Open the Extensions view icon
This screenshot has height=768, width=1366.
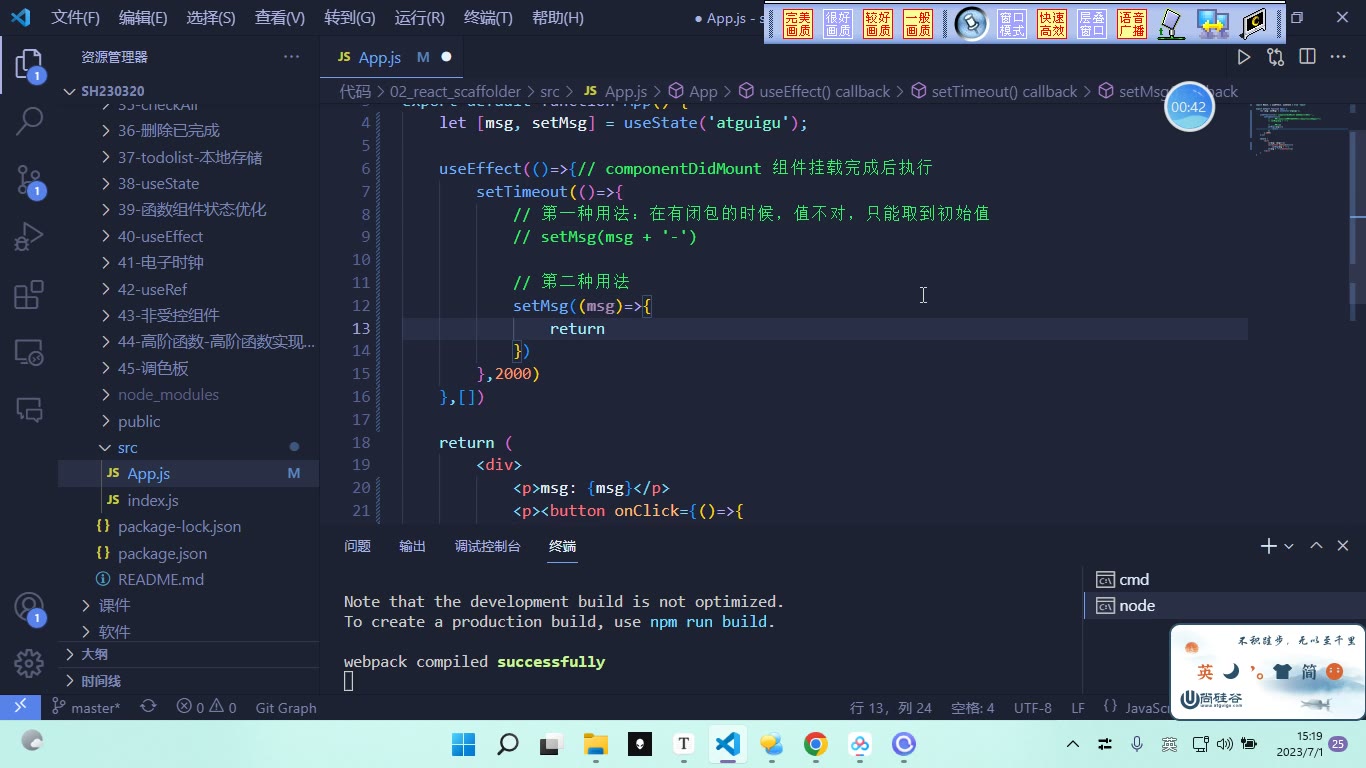tap(29, 295)
